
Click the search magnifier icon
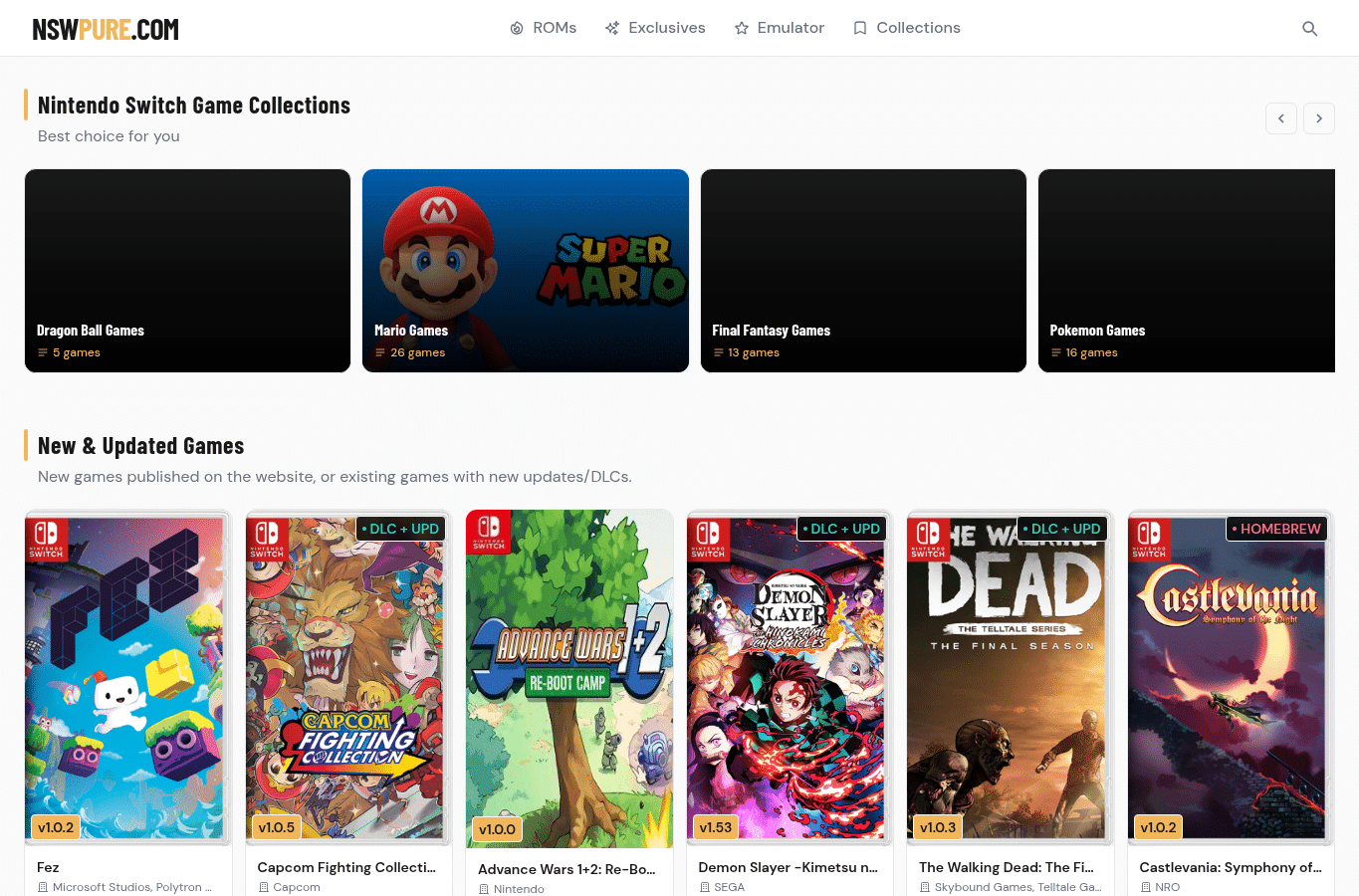(x=1310, y=29)
